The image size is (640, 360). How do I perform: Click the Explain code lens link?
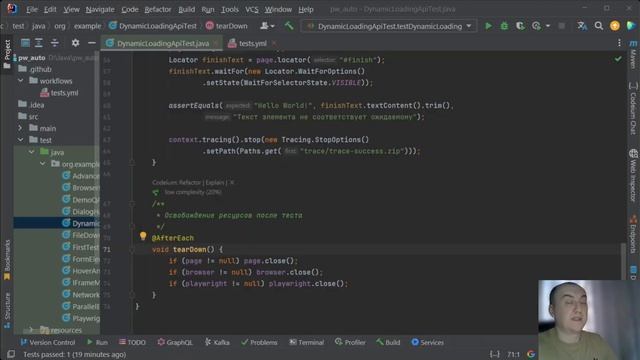(x=215, y=182)
